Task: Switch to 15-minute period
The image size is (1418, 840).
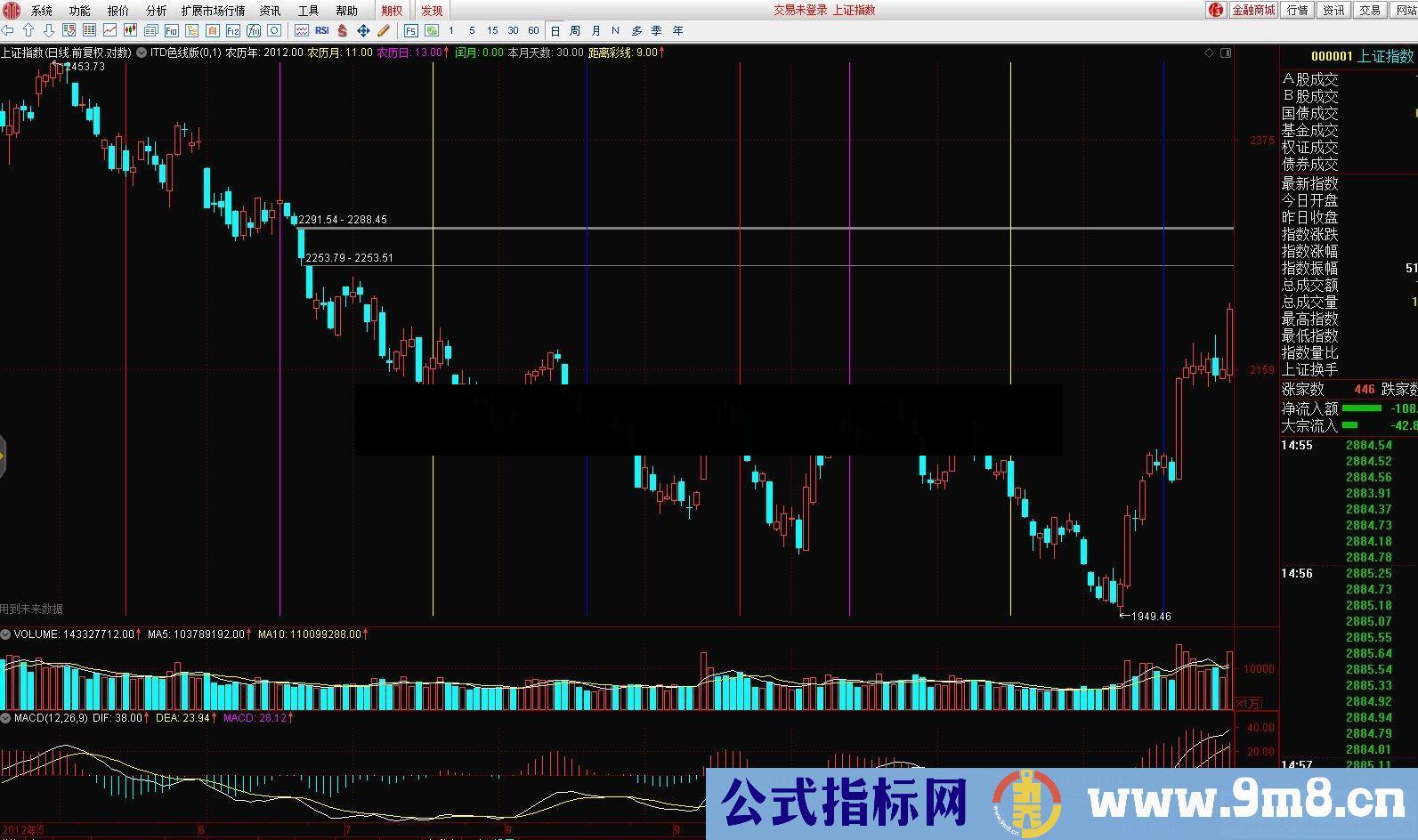Action: point(492,30)
